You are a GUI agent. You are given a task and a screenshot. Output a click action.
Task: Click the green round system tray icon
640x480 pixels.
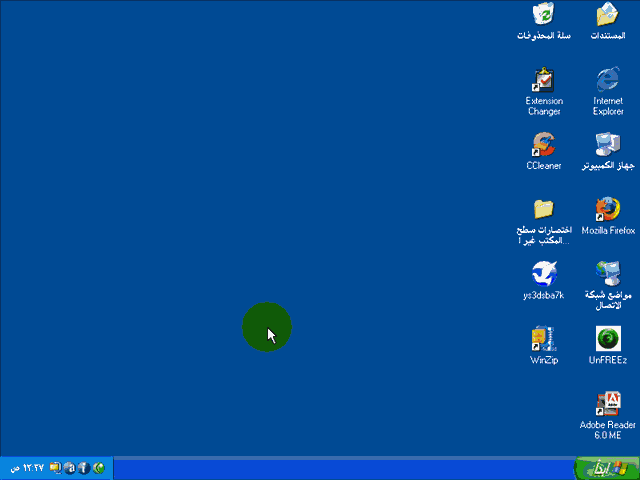pyautogui.click(x=98, y=468)
